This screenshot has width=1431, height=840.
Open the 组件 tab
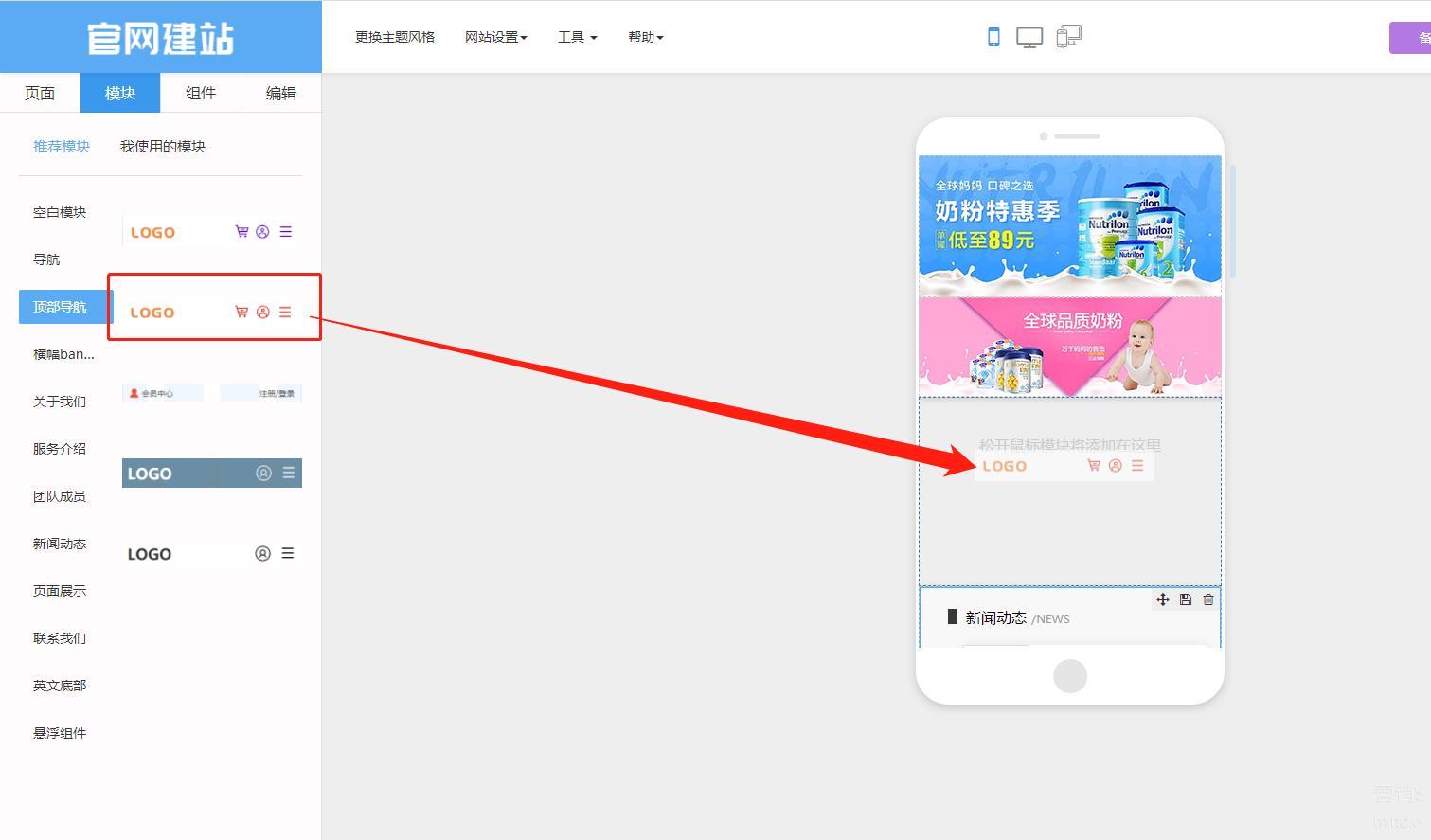point(201,93)
